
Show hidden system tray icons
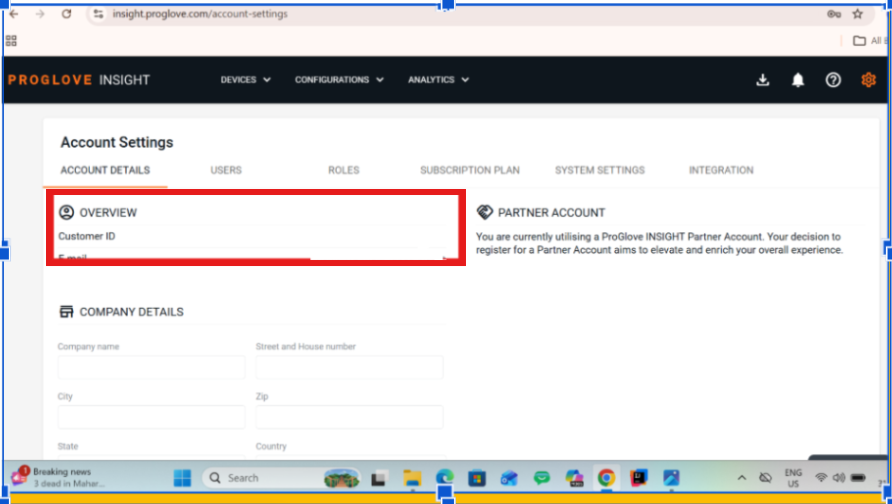[742, 478]
